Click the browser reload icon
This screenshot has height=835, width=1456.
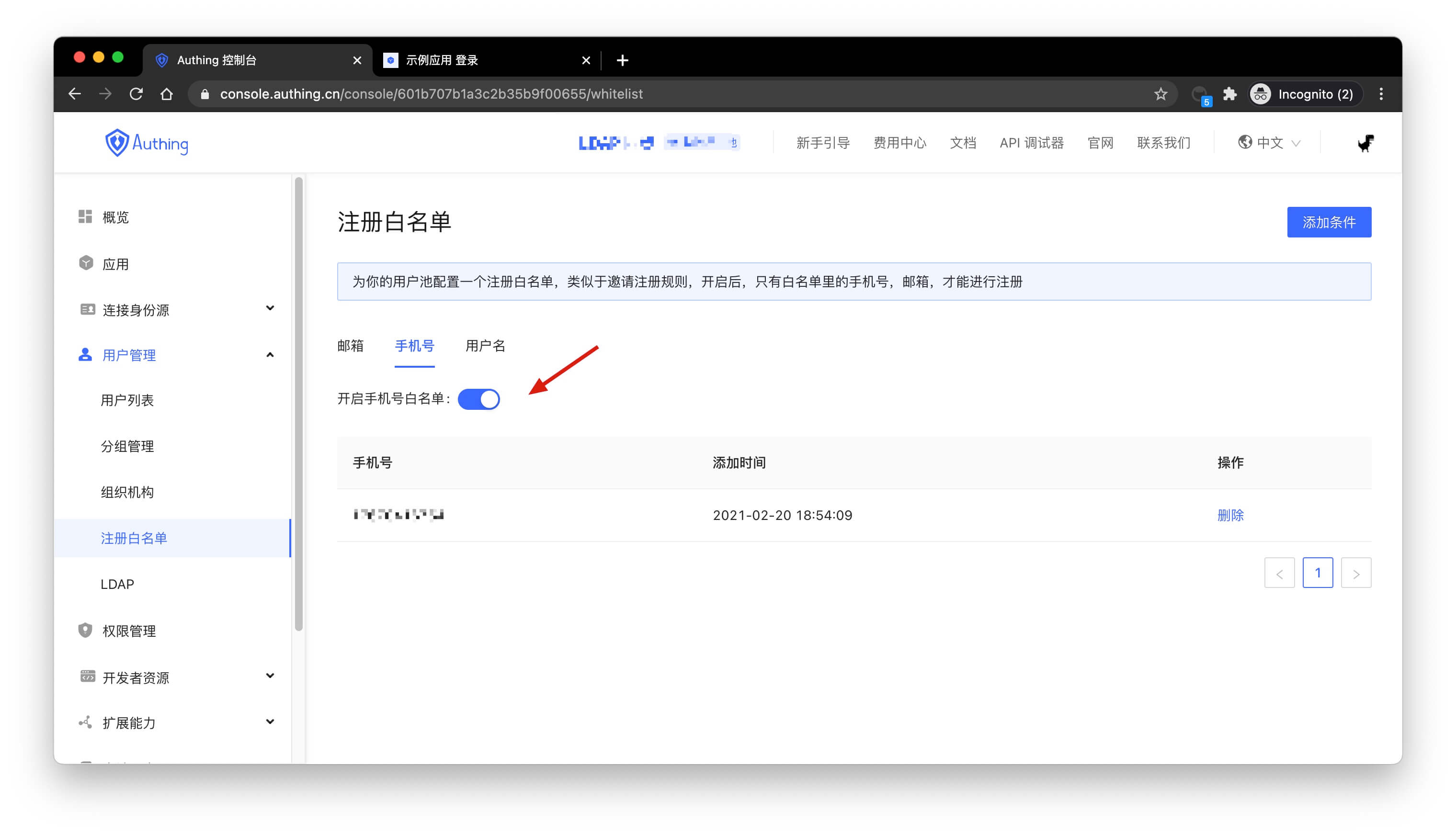tap(136, 94)
